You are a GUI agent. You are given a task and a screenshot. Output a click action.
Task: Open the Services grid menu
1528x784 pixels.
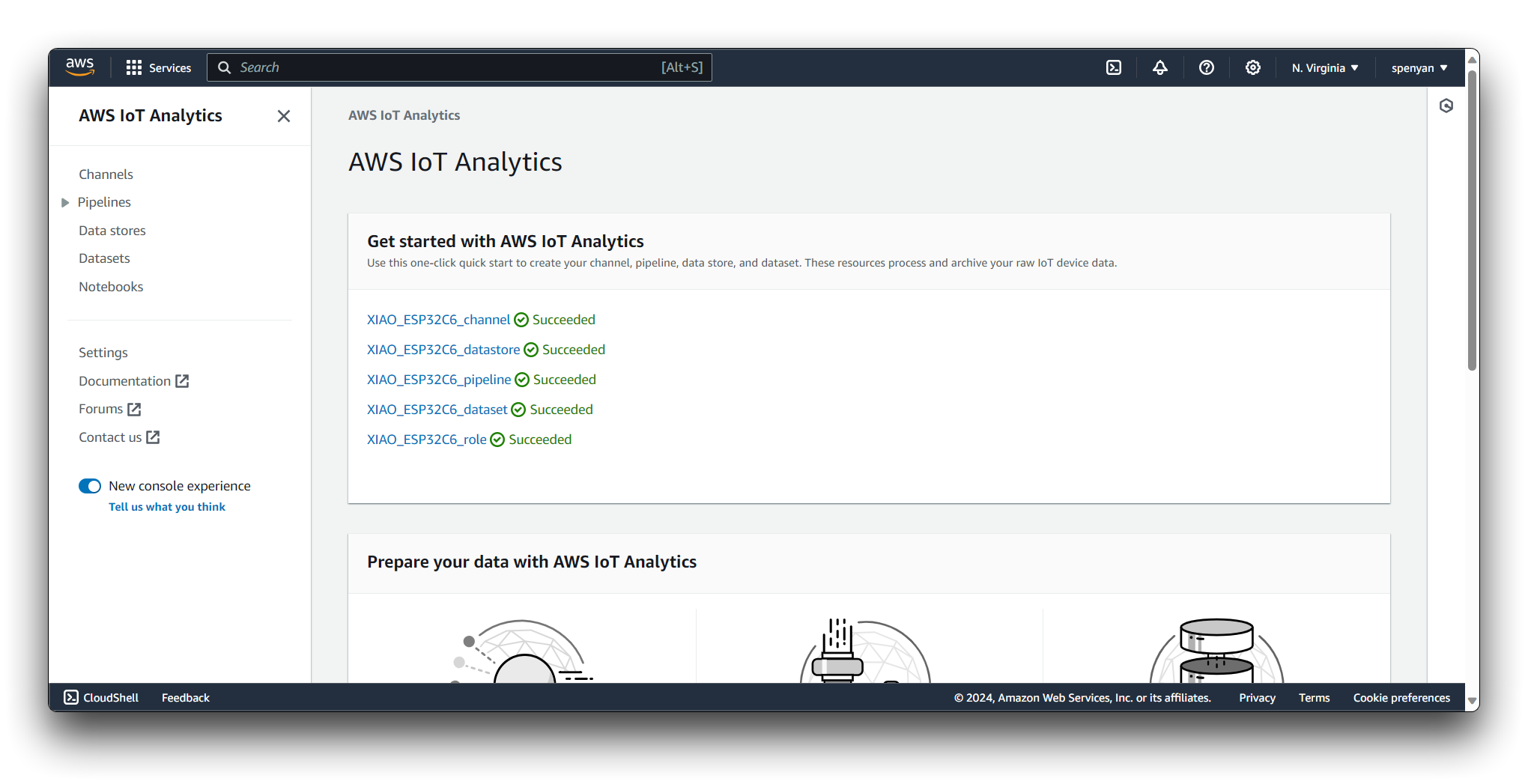point(159,67)
